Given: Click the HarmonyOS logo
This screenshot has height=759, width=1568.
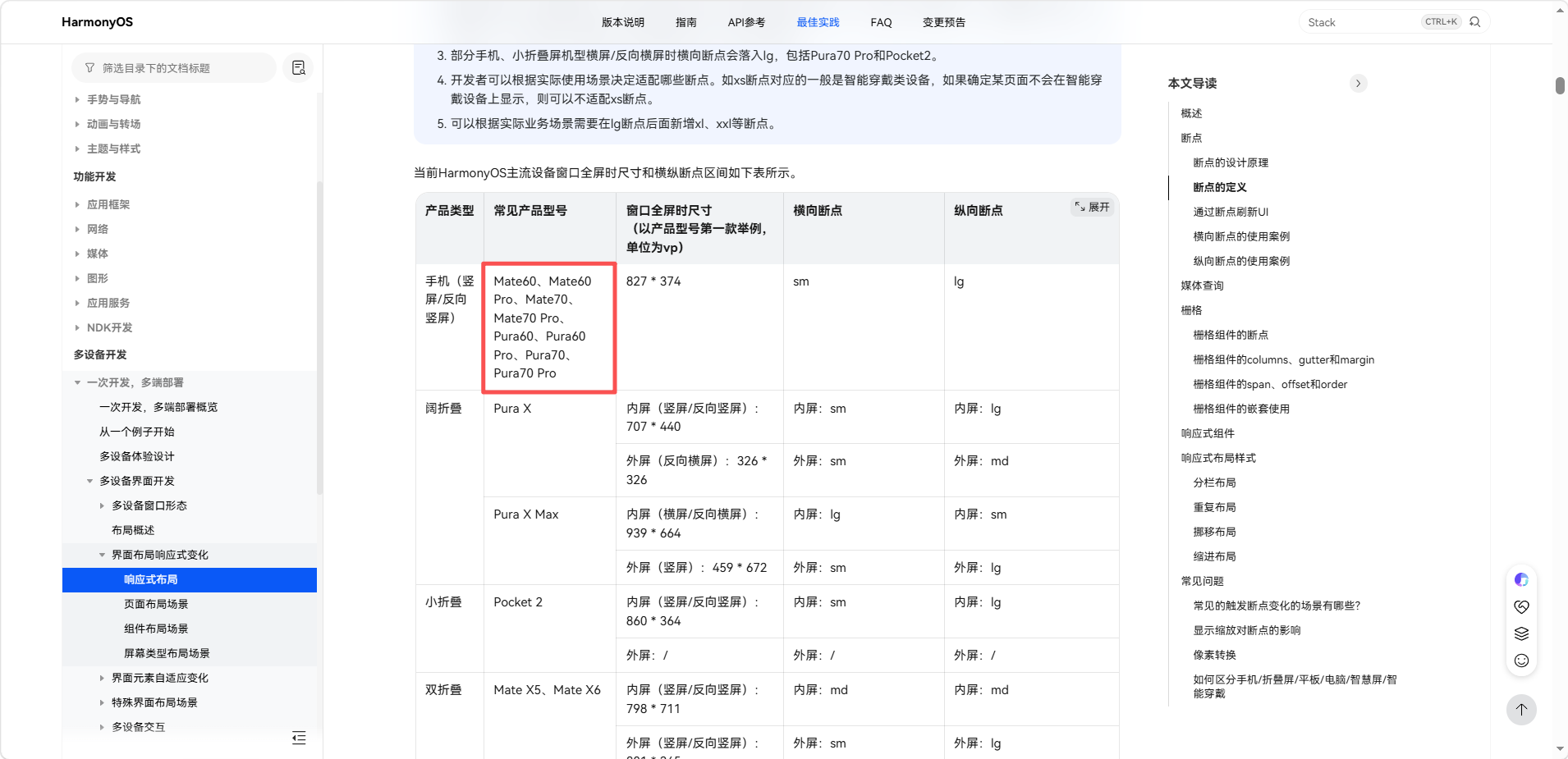Looking at the screenshot, I should [97, 22].
